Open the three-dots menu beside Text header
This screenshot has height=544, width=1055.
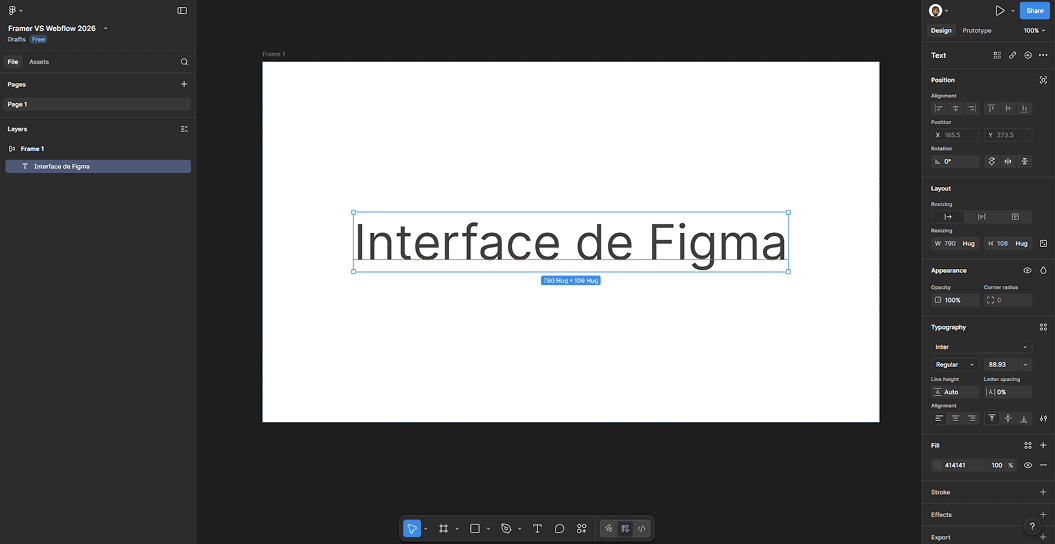pyautogui.click(x=1043, y=55)
